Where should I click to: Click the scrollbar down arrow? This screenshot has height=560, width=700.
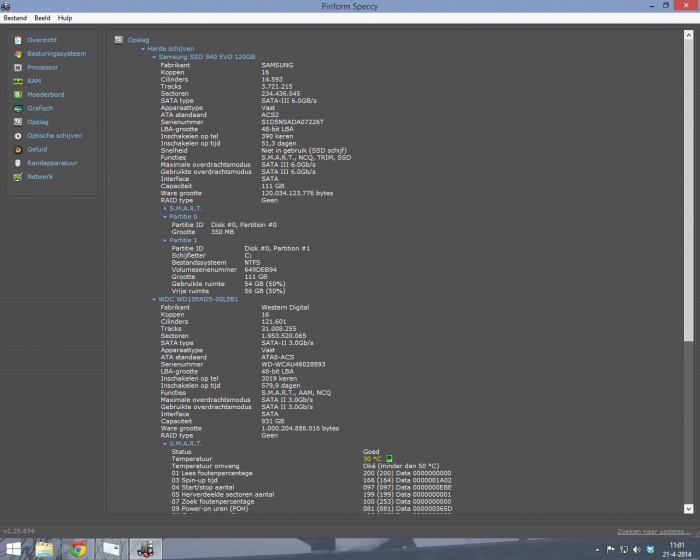point(688,509)
